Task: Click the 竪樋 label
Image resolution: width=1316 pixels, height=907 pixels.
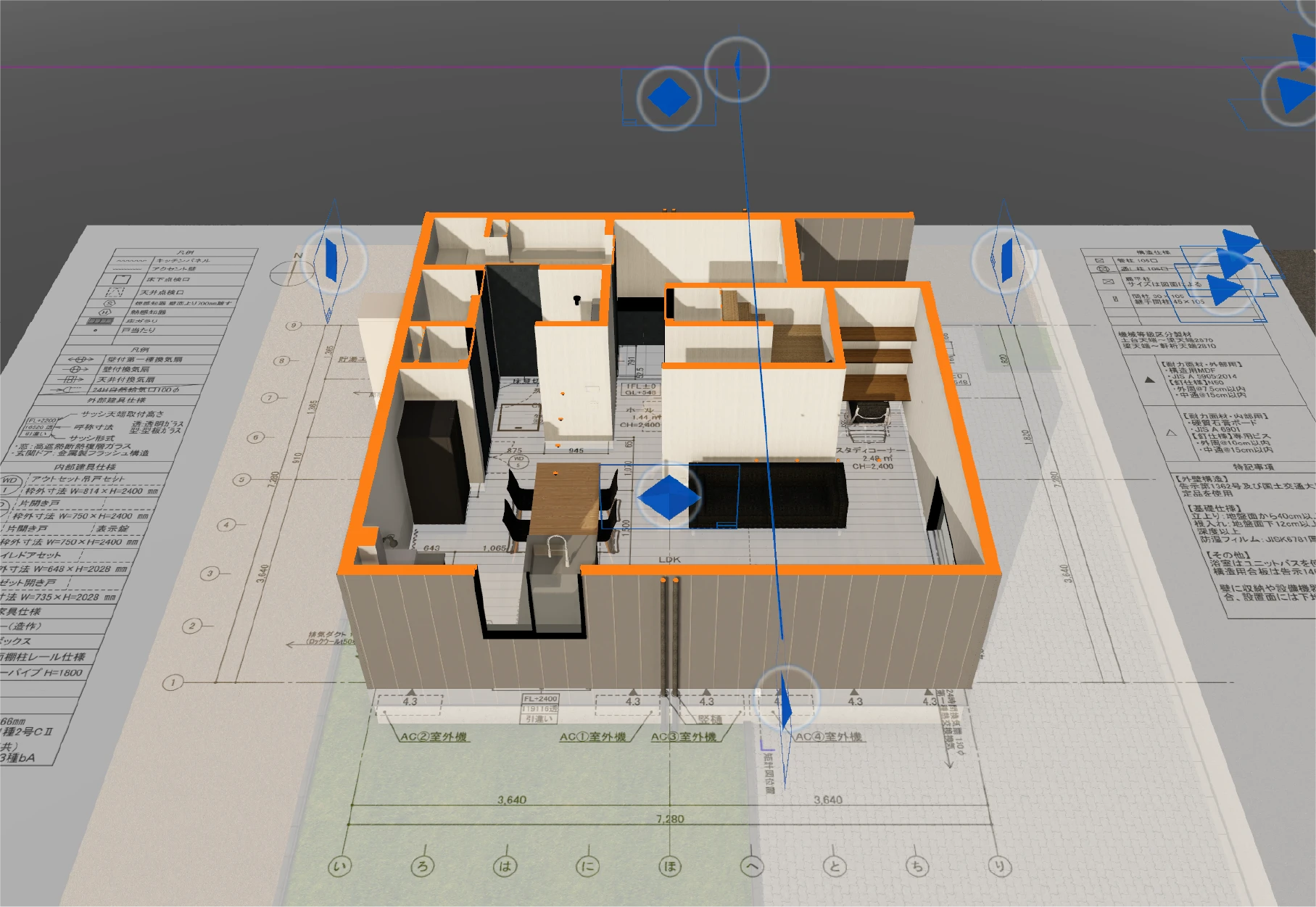Action: click(710, 719)
